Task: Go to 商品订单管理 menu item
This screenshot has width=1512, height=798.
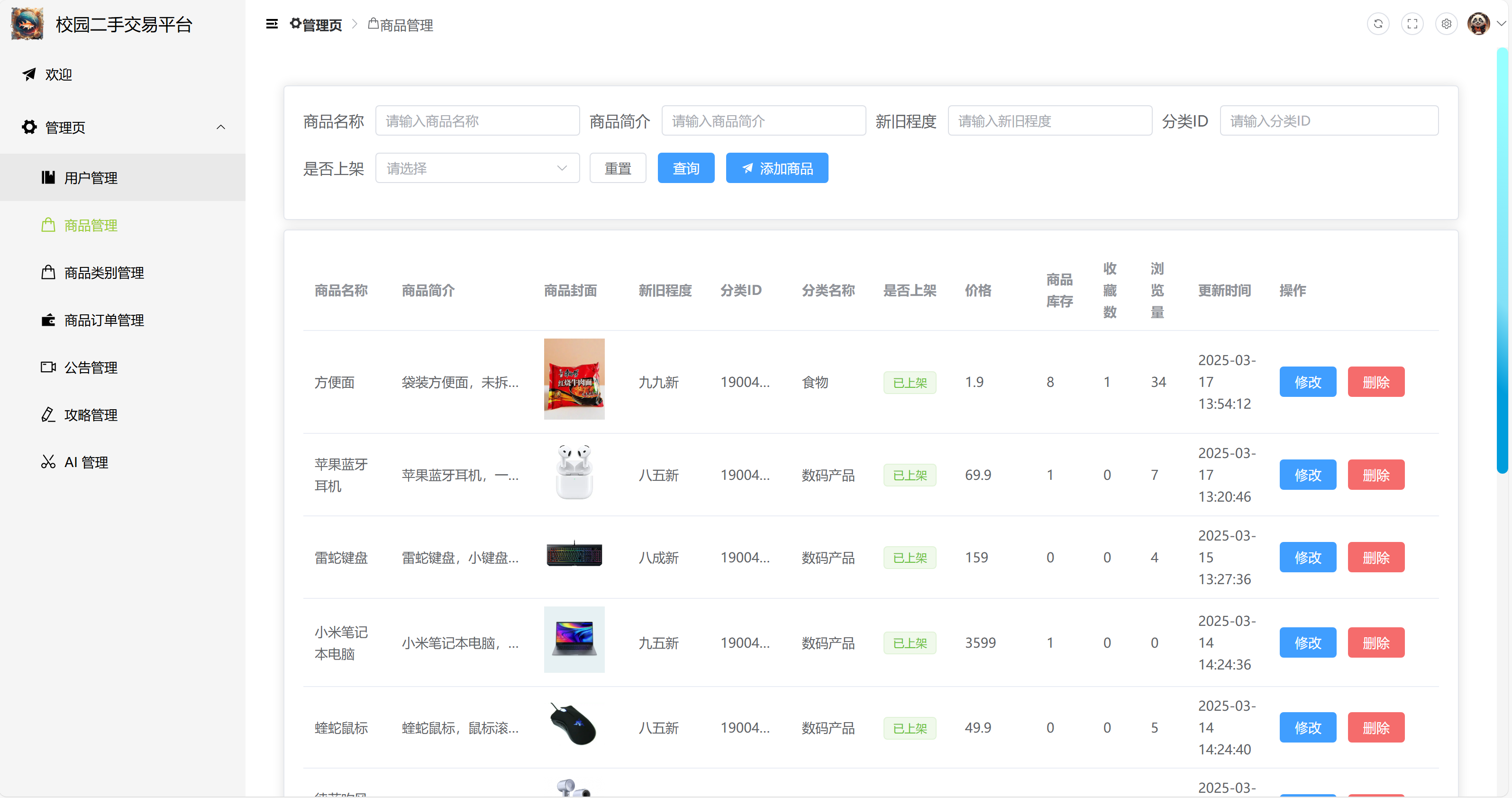Action: point(104,320)
